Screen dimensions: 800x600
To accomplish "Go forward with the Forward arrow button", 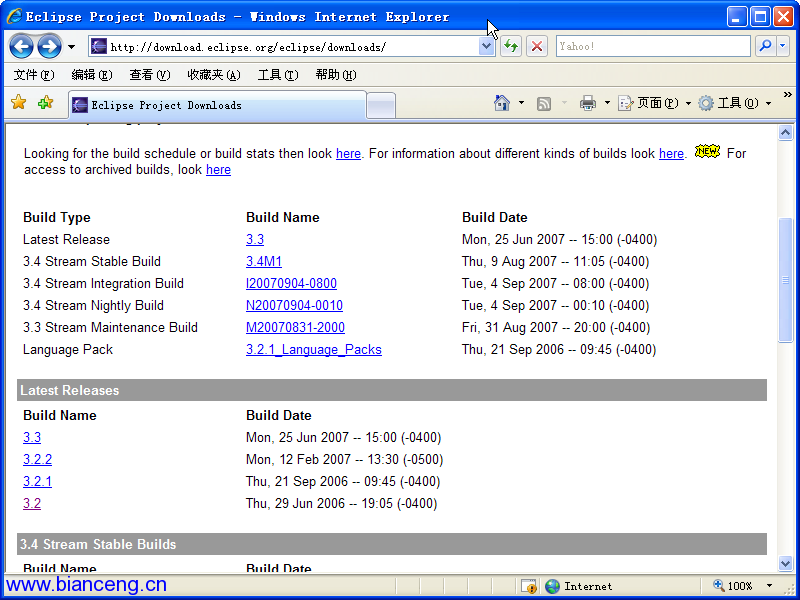I will point(49,47).
